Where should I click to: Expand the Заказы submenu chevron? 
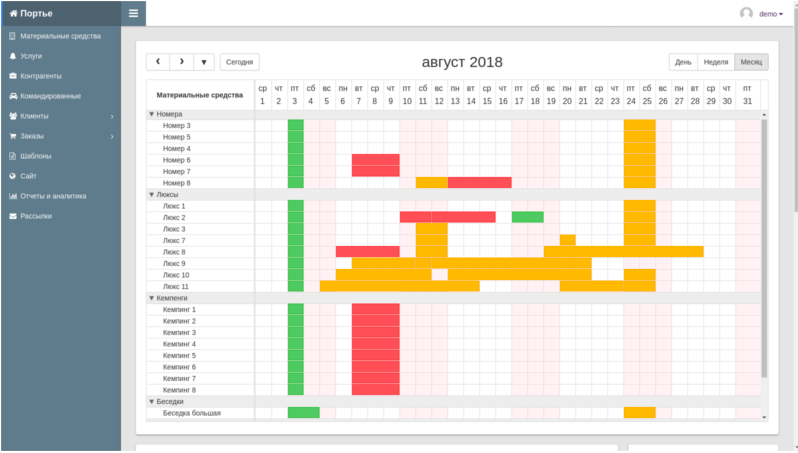pyautogui.click(x=112, y=136)
